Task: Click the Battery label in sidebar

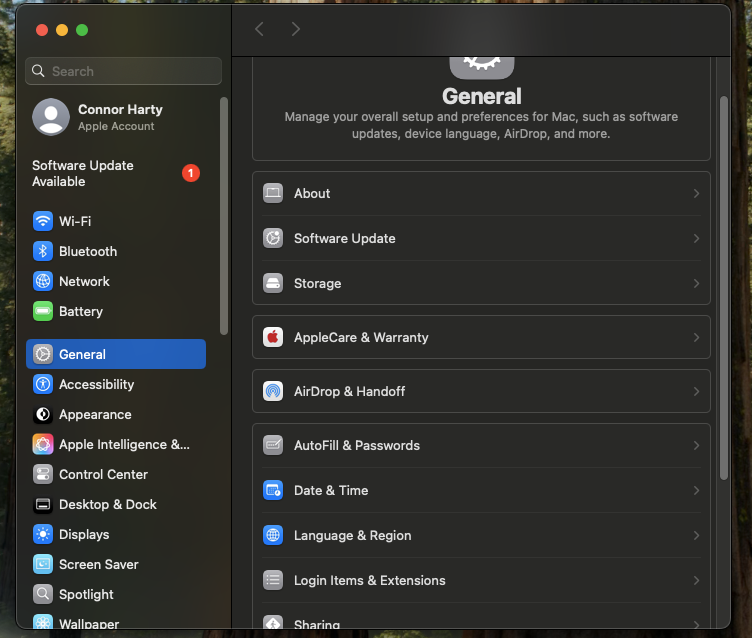Action: tap(81, 311)
